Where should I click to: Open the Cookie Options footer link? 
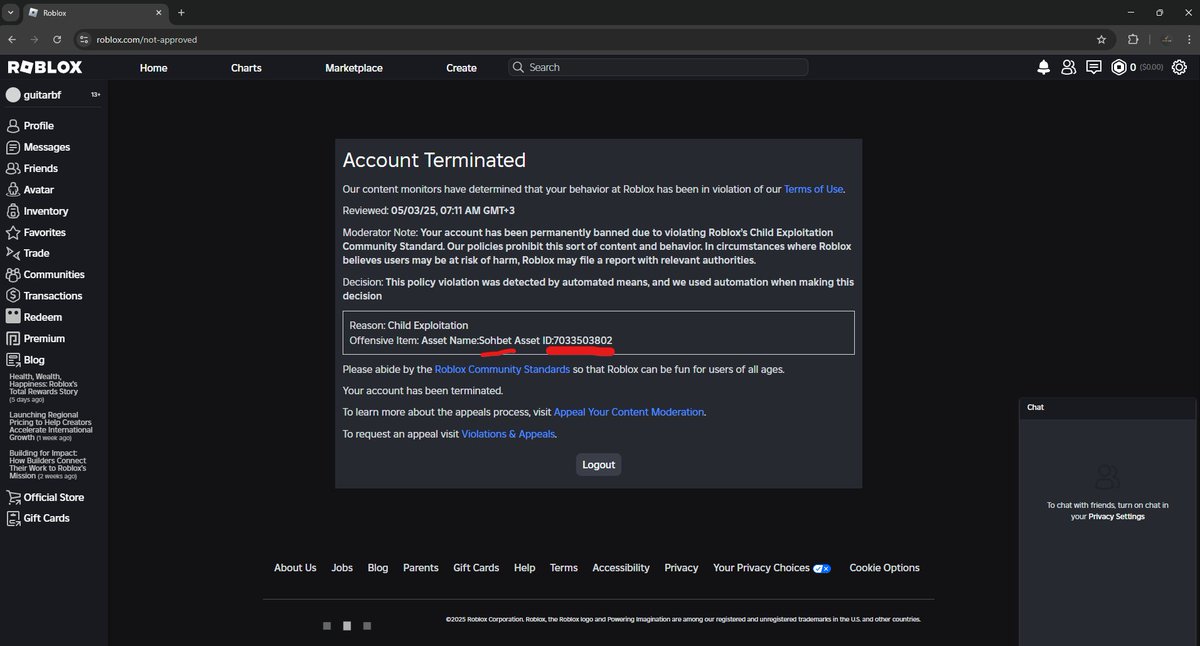tap(884, 568)
